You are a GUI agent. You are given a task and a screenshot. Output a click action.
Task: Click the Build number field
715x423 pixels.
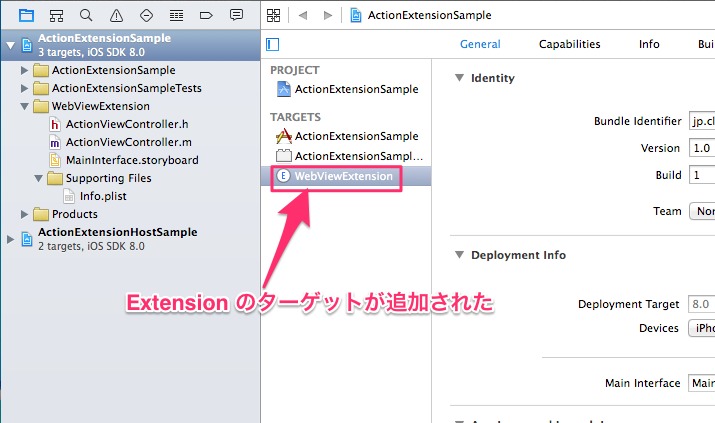702,175
